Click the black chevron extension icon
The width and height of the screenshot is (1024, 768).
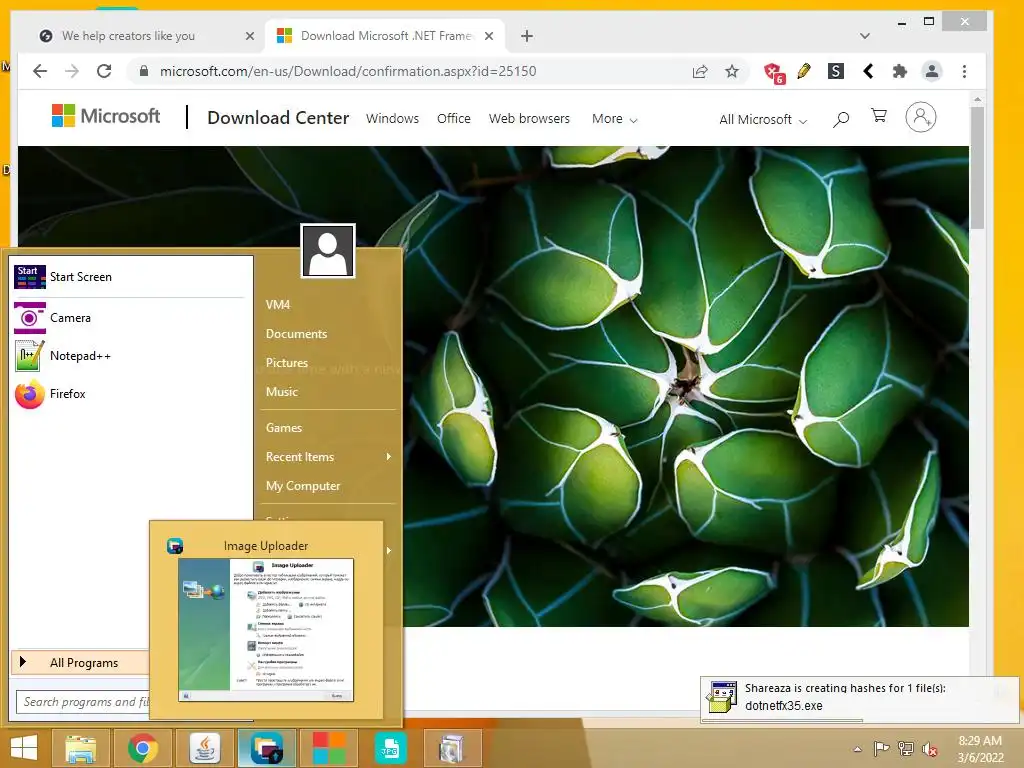tap(868, 71)
